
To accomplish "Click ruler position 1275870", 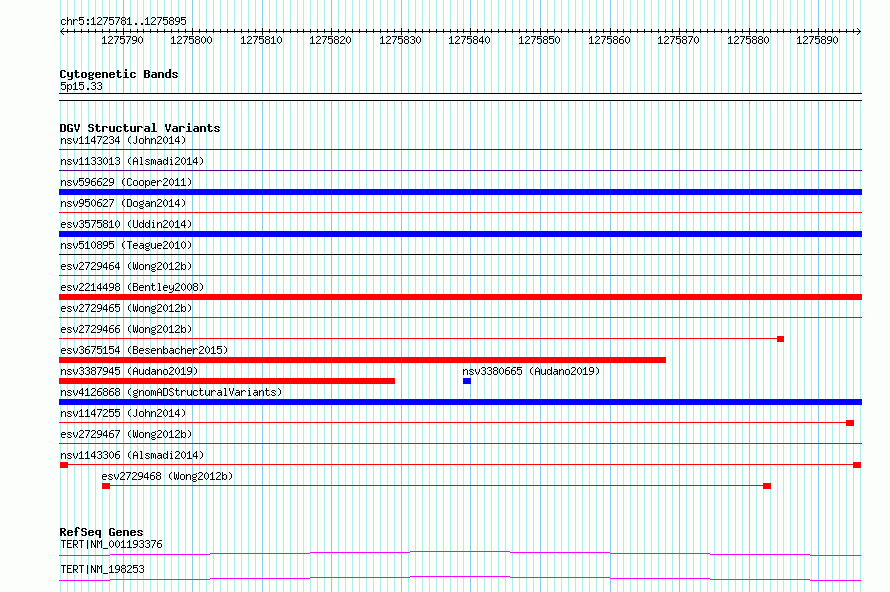I will click(679, 40).
